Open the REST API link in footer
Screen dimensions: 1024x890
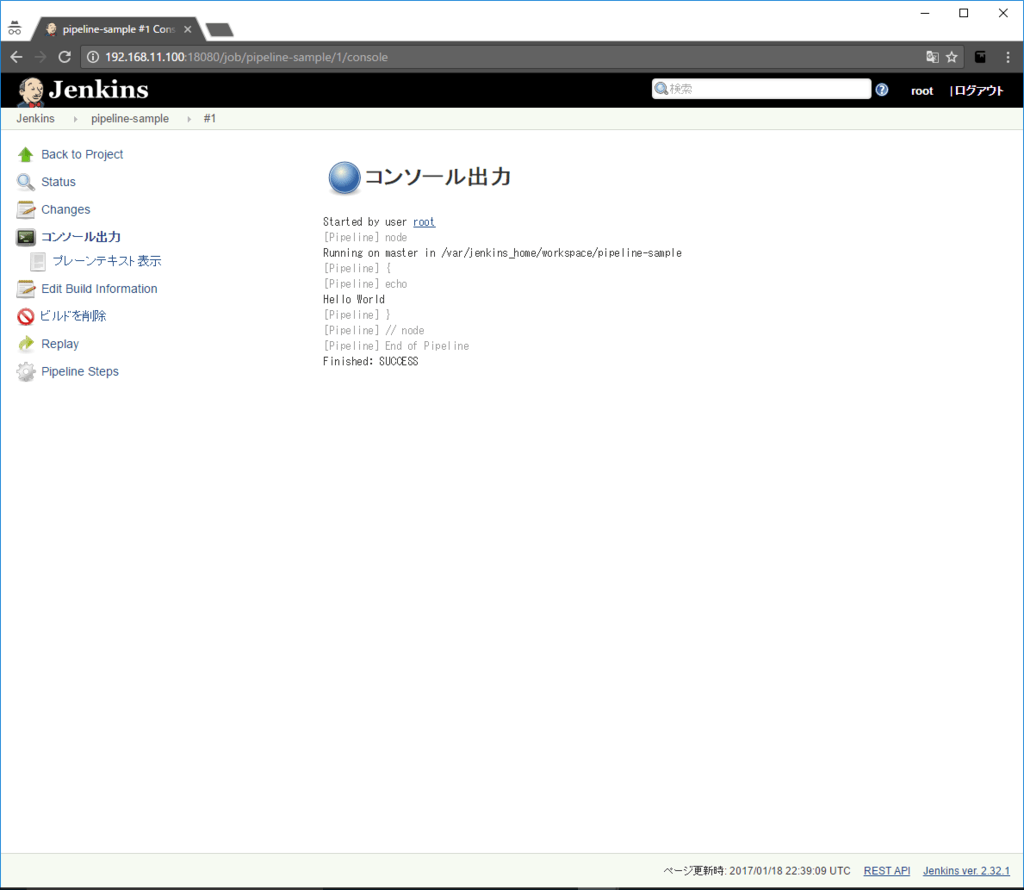tap(886, 871)
